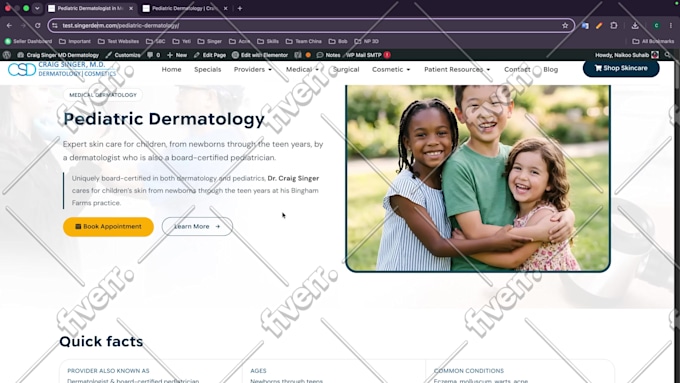The height and width of the screenshot is (383, 680).
Task: Click the PROVIDER ALSO KNOWN AS label
Action: [x=108, y=371]
